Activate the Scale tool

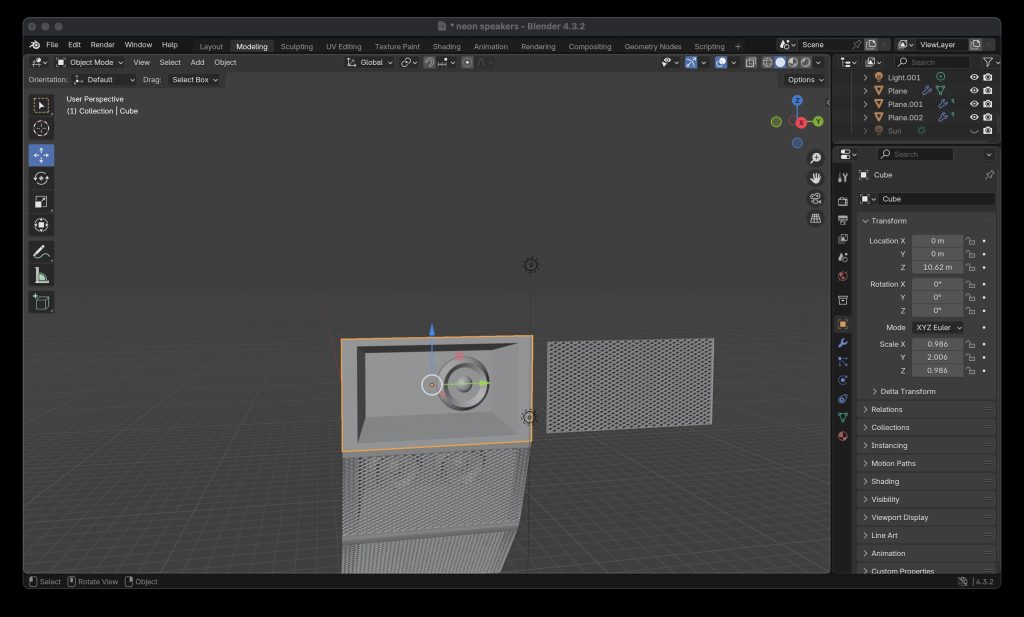pyautogui.click(x=41, y=201)
